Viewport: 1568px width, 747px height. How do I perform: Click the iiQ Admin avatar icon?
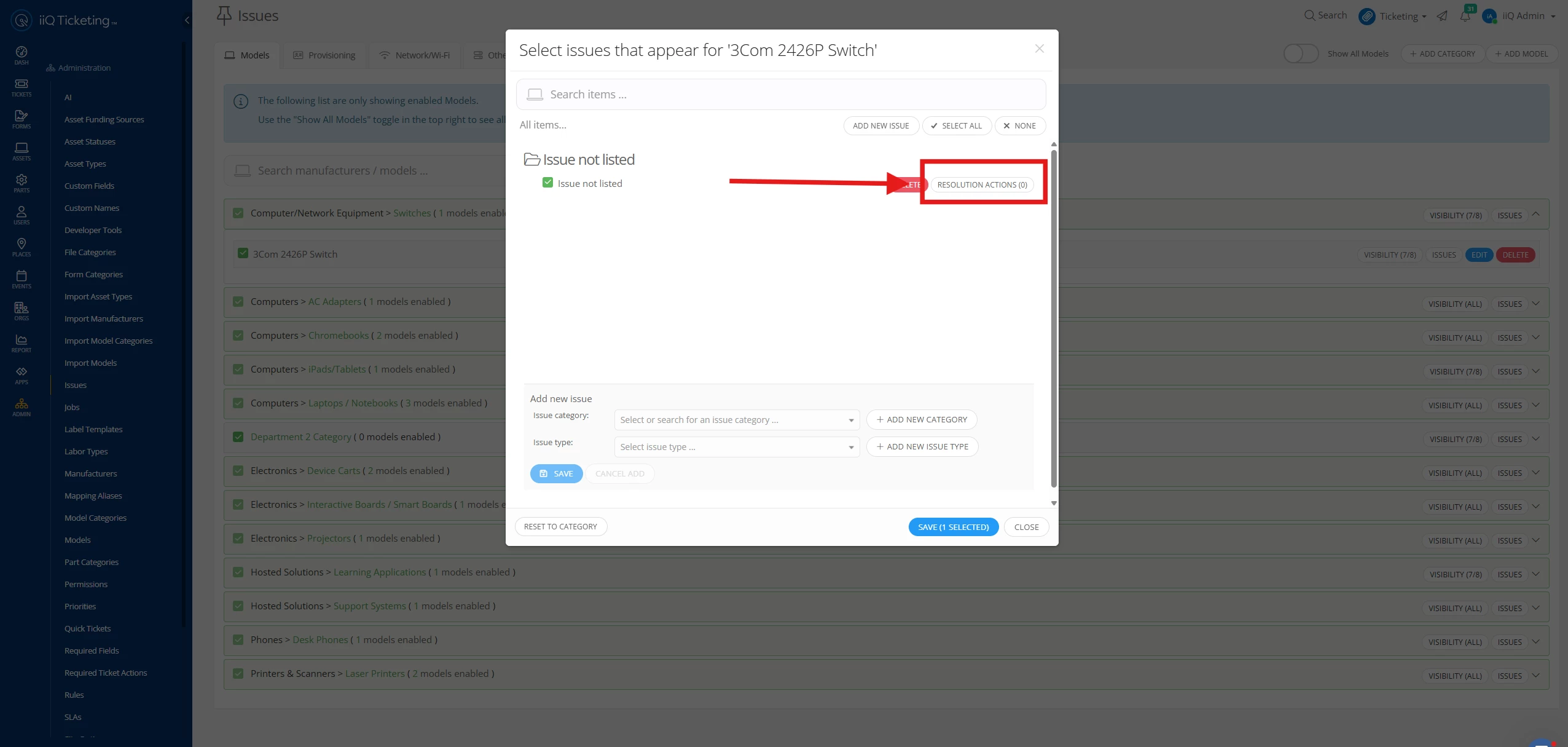pos(1489,16)
